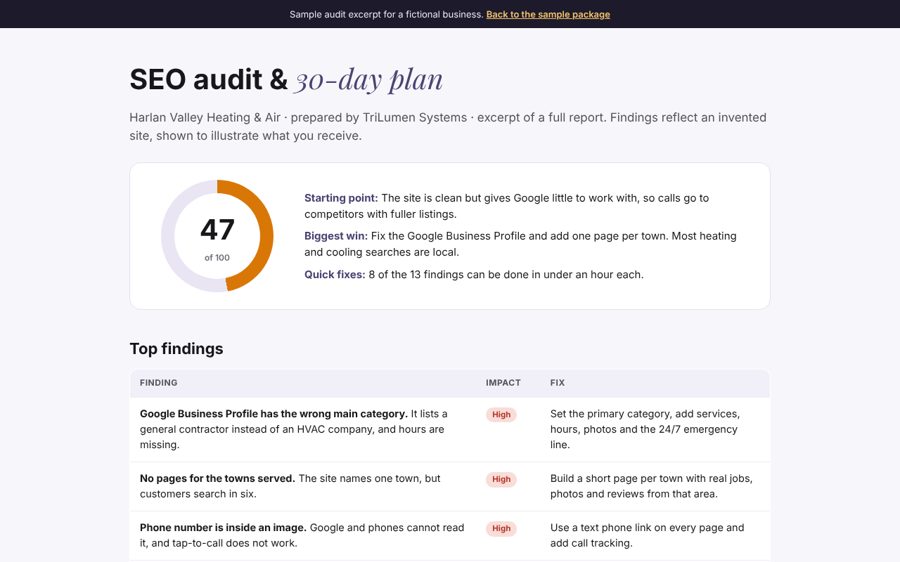Click the 'FIX' column header
The image size is (900, 562).
pos(557,382)
